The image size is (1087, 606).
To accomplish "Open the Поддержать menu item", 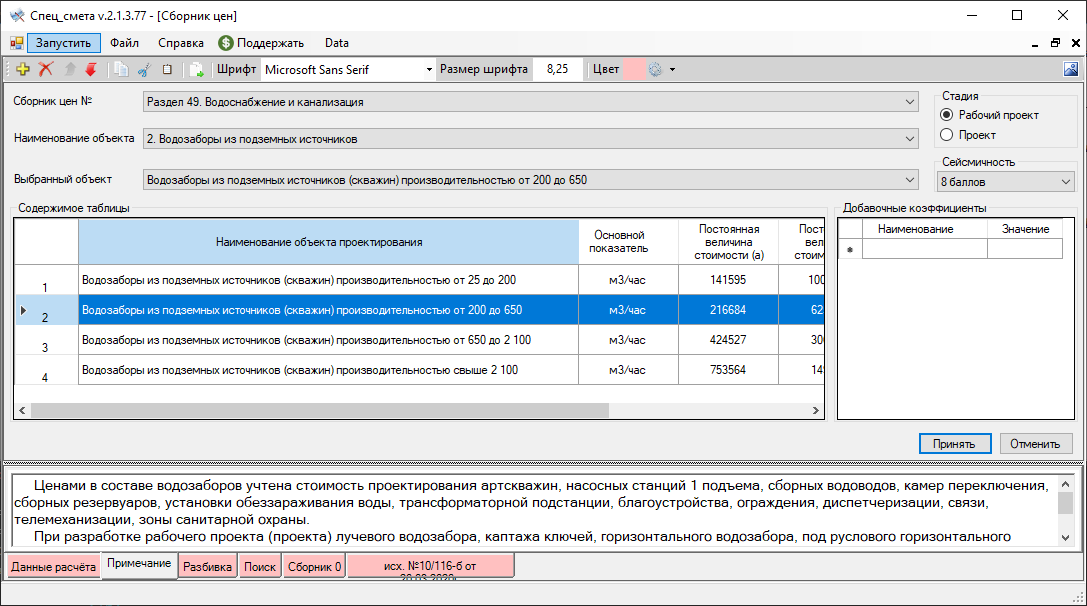I will 261,43.
